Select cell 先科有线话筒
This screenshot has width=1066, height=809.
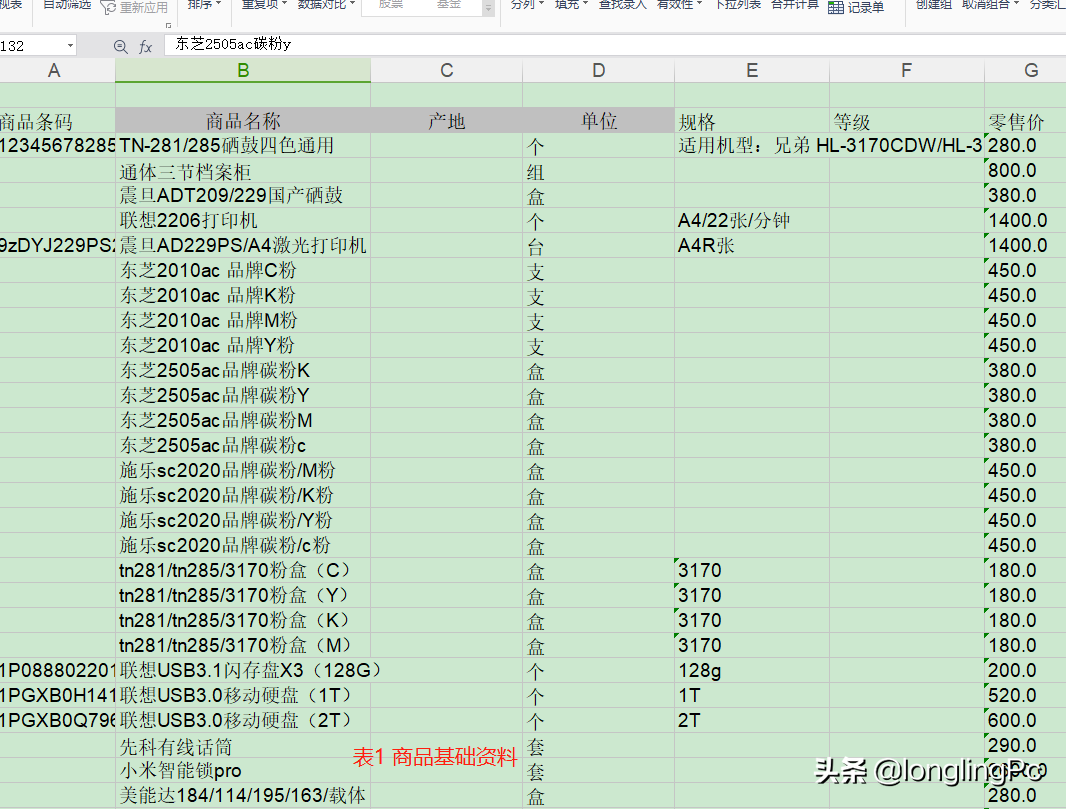[x=243, y=746]
